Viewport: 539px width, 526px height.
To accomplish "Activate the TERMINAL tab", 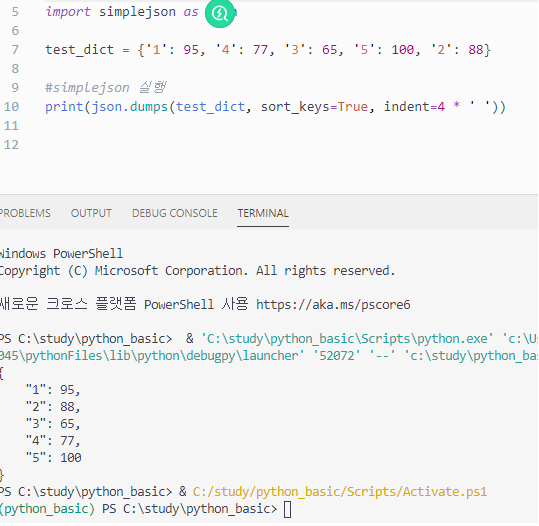I will tap(263, 213).
